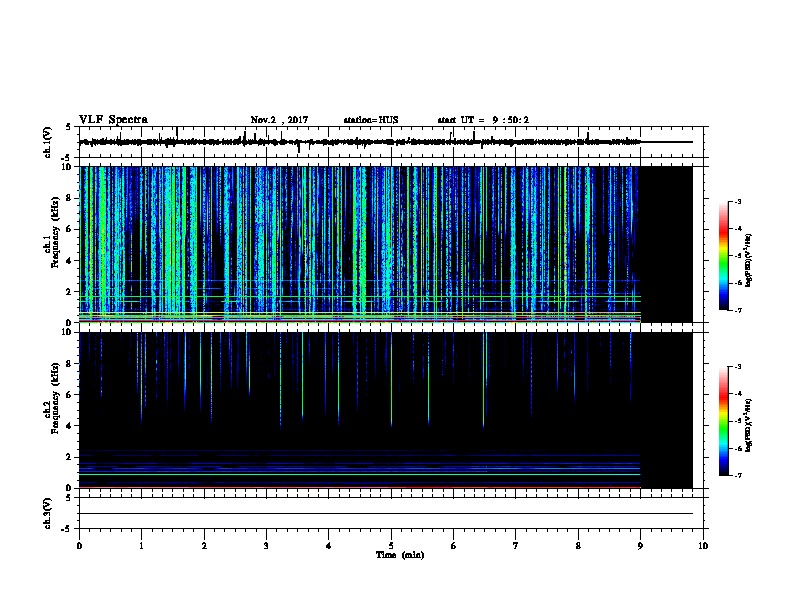The height and width of the screenshot is (612, 792).
Task: Click the time axis tick label "5"
Action: coord(391,546)
